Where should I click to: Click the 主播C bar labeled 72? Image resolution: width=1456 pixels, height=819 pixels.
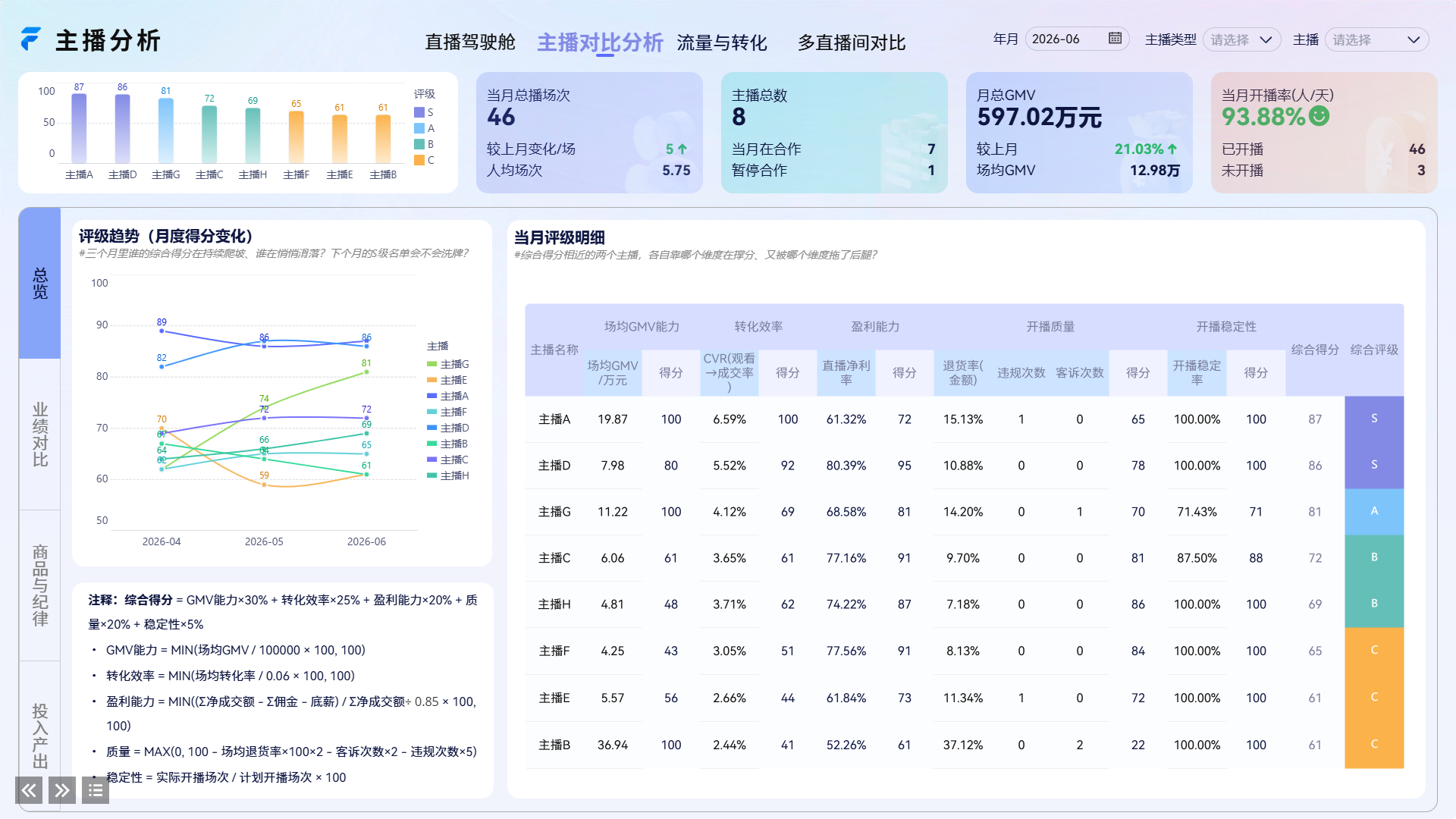tap(209, 134)
